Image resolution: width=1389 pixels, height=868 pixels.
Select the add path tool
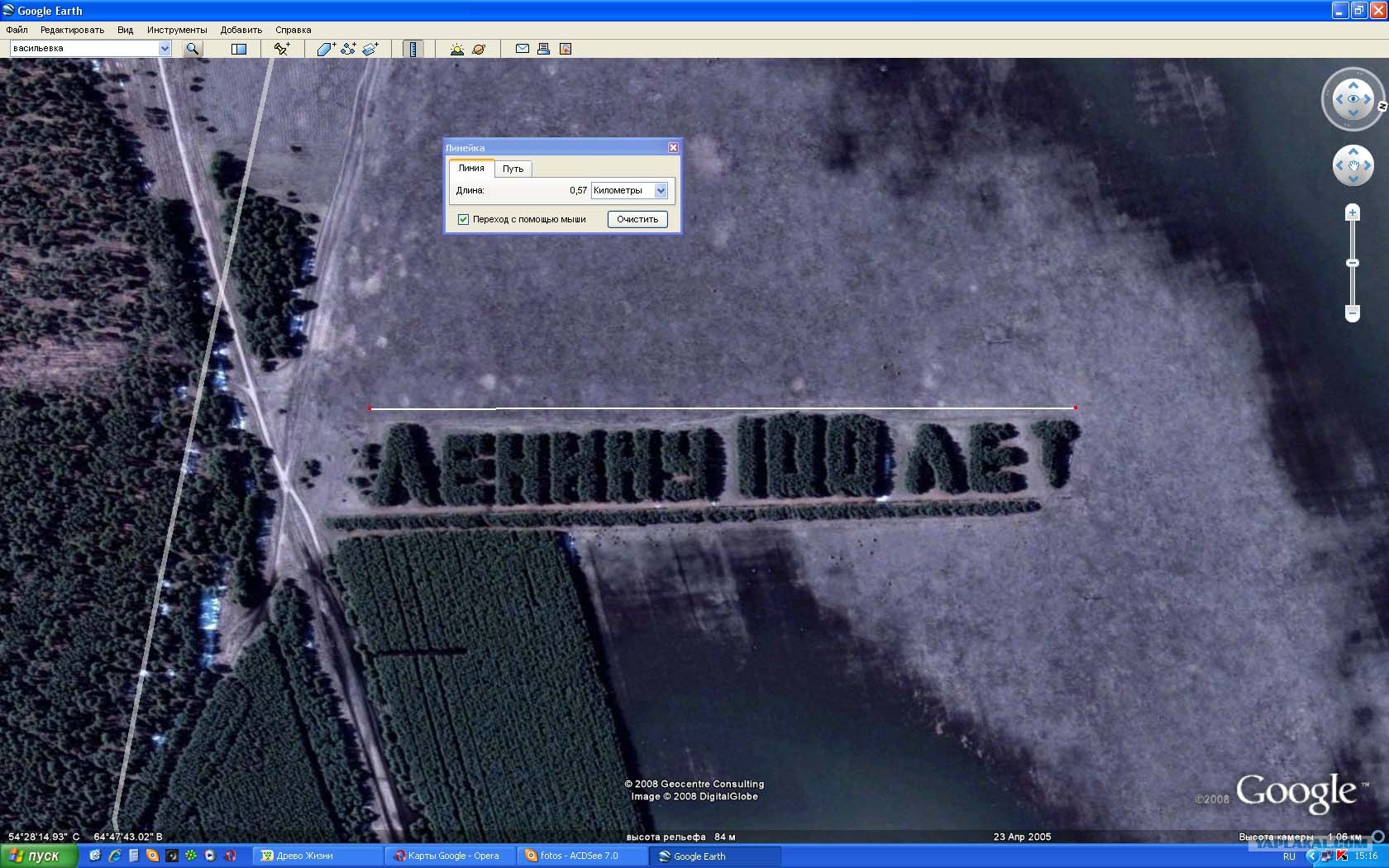point(348,49)
